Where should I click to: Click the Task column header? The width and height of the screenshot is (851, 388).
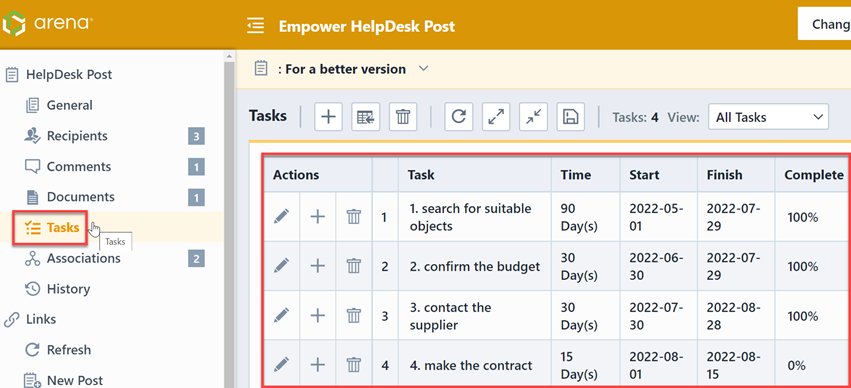(x=475, y=175)
